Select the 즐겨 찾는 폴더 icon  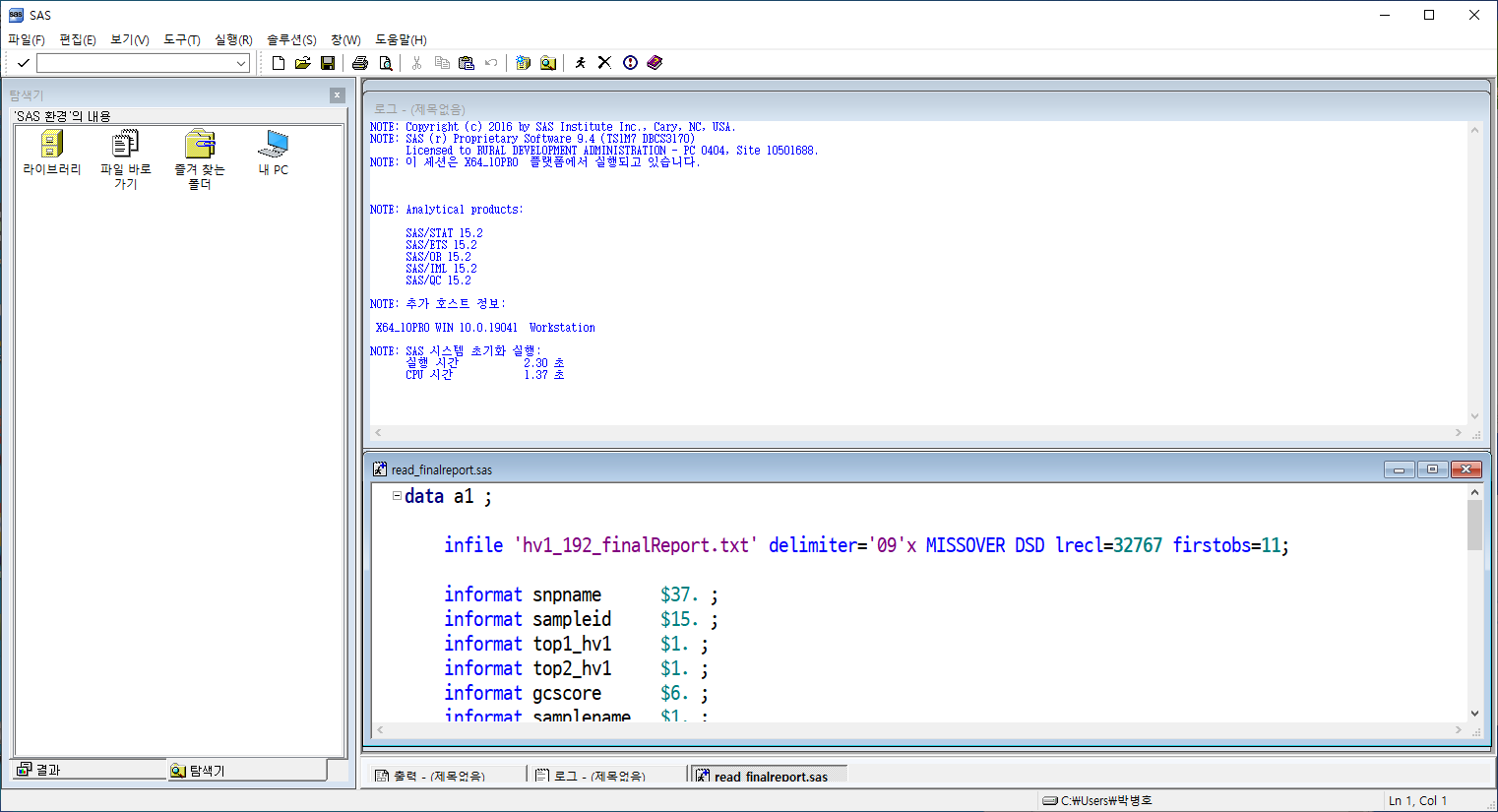click(200, 160)
